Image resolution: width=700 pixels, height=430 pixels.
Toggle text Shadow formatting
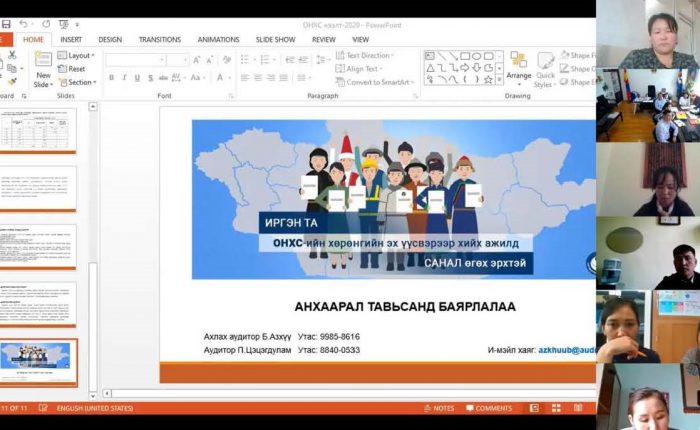[150, 78]
